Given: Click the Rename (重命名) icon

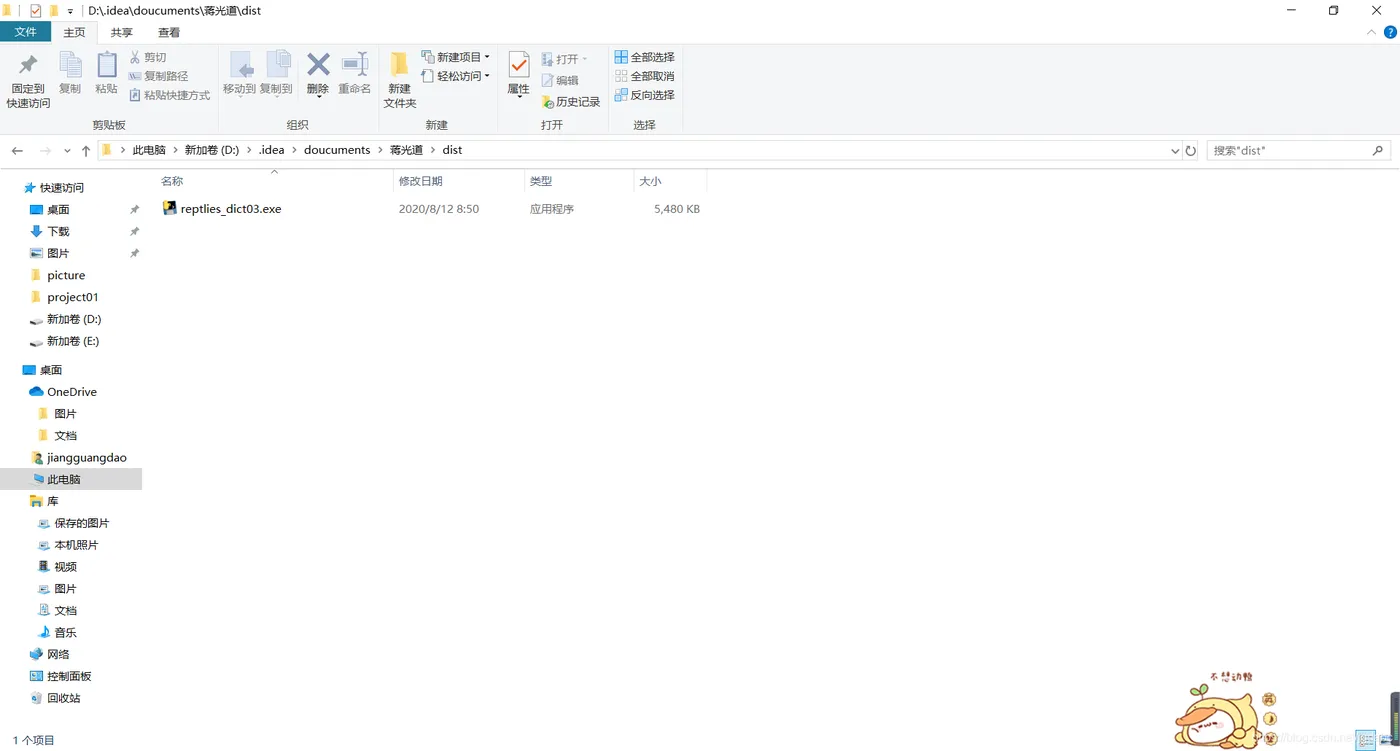Looking at the screenshot, I should pyautogui.click(x=355, y=72).
